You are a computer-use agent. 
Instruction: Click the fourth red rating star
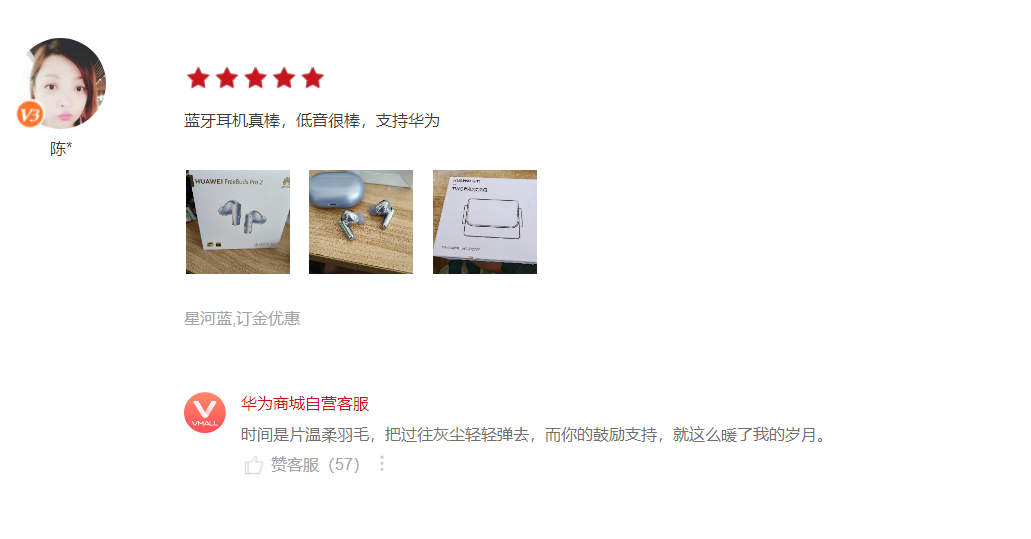click(x=284, y=78)
